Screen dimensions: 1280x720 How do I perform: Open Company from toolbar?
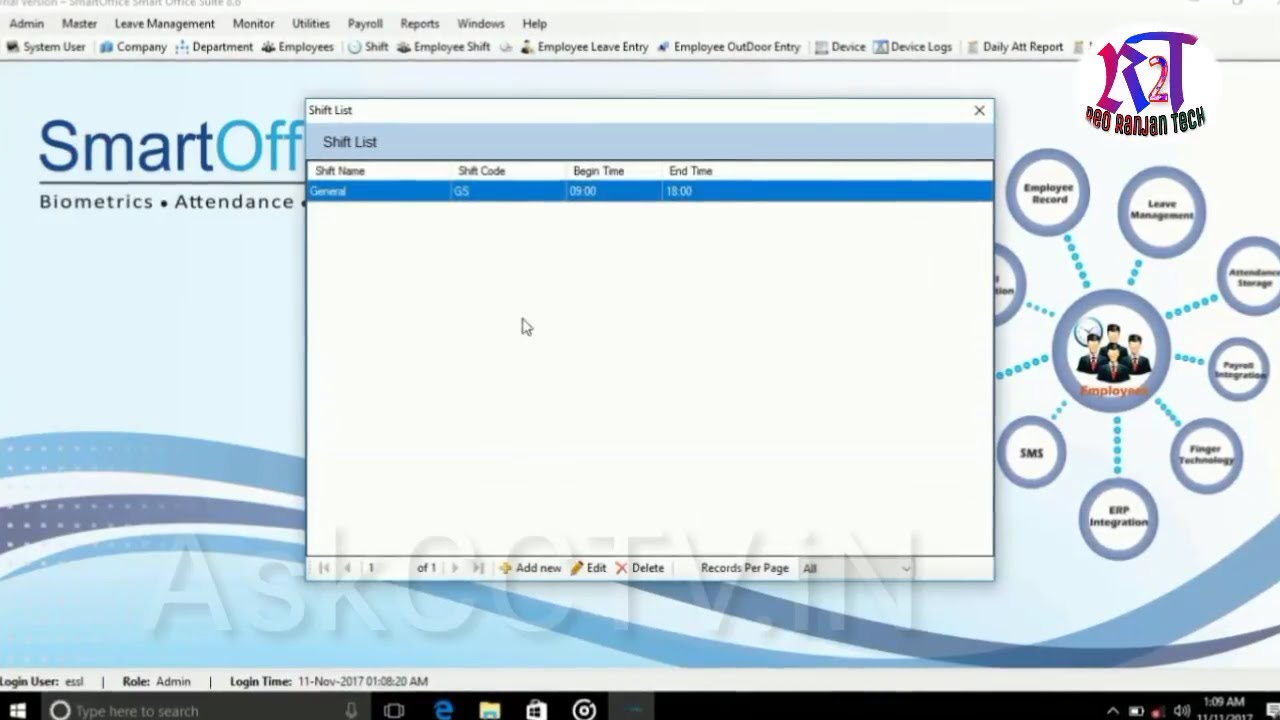(133, 47)
